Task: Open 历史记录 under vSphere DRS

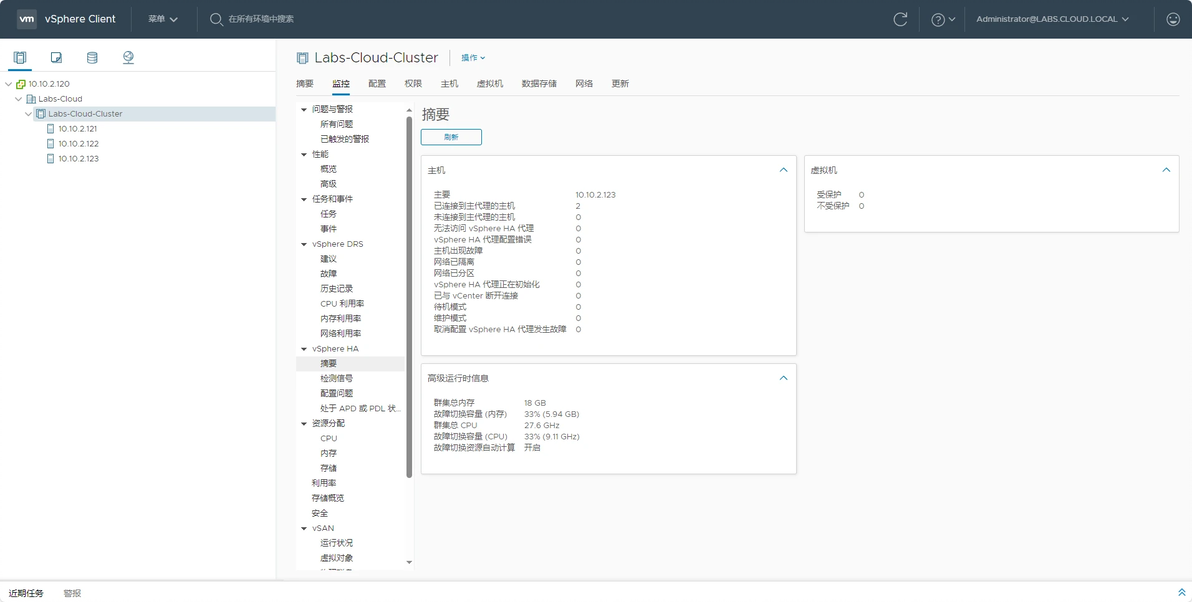Action: click(x=337, y=289)
